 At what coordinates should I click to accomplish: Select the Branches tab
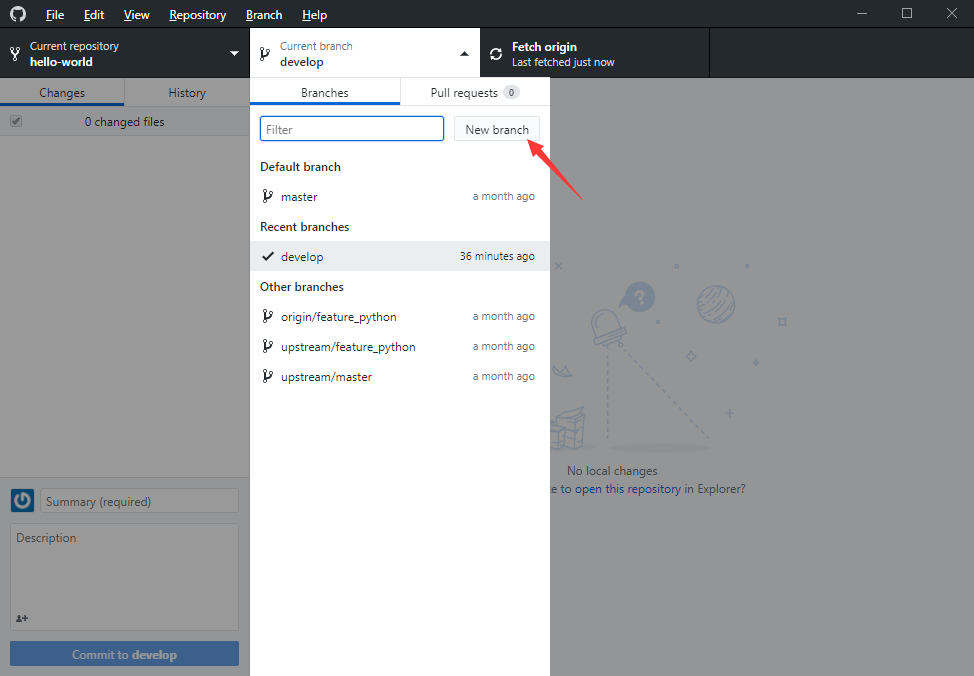[x=325, y=92]
